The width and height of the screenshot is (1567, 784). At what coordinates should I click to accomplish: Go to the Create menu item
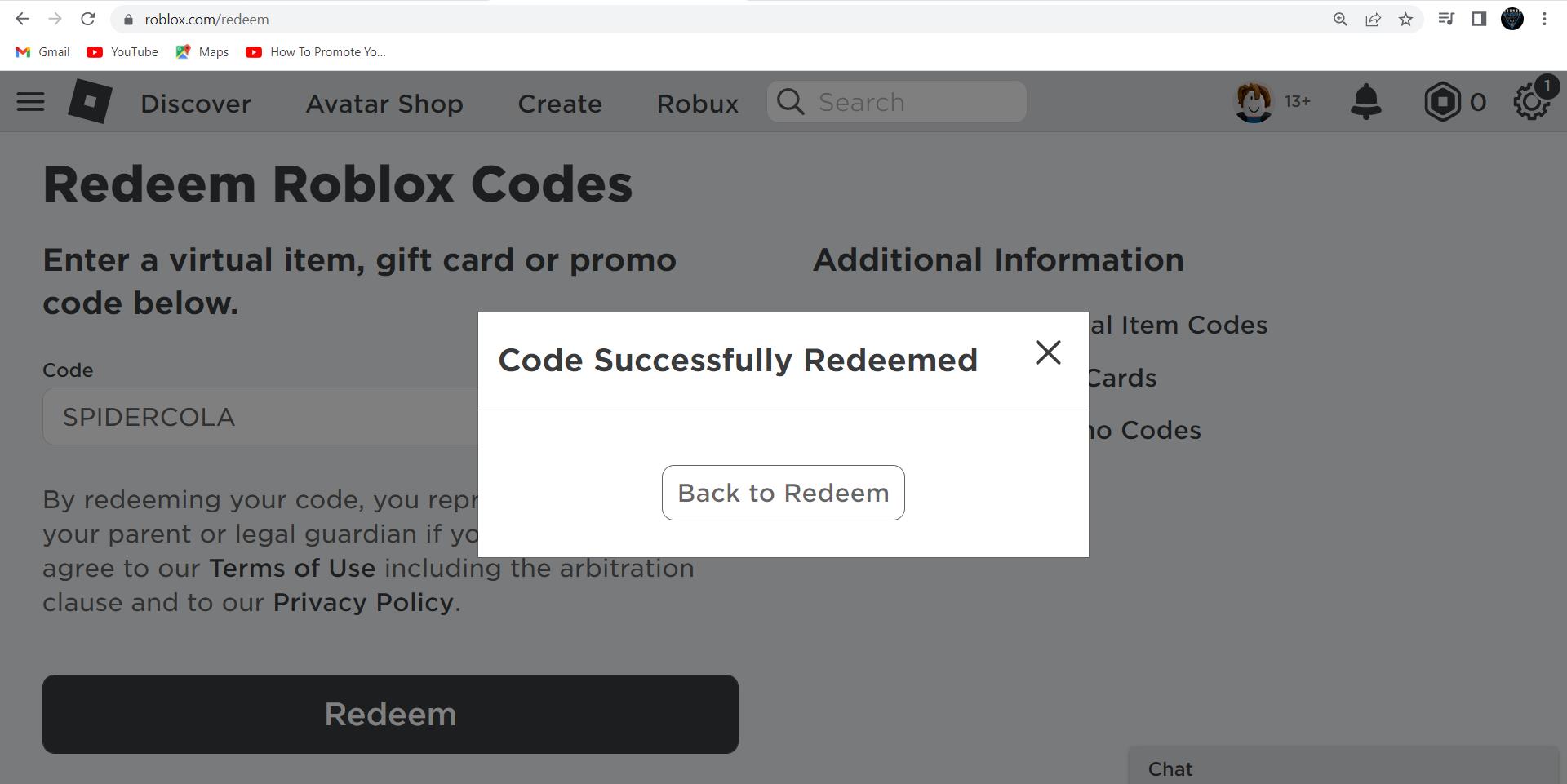click(560, 104)
